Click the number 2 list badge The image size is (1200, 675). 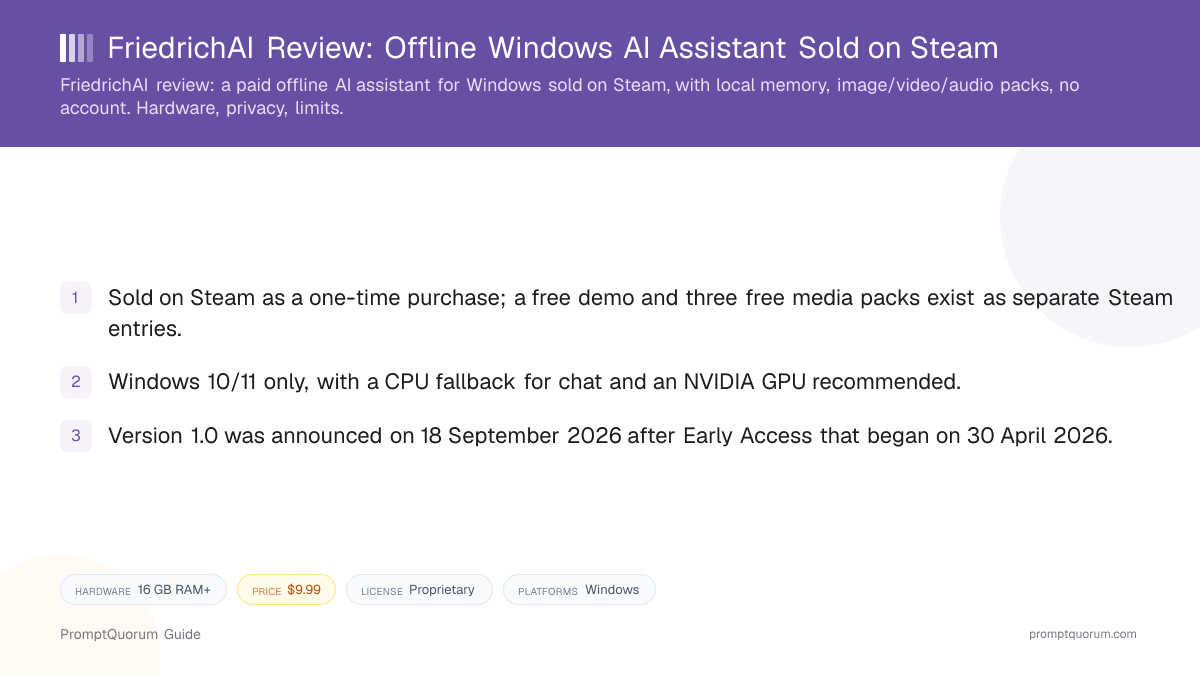(76, 381)
